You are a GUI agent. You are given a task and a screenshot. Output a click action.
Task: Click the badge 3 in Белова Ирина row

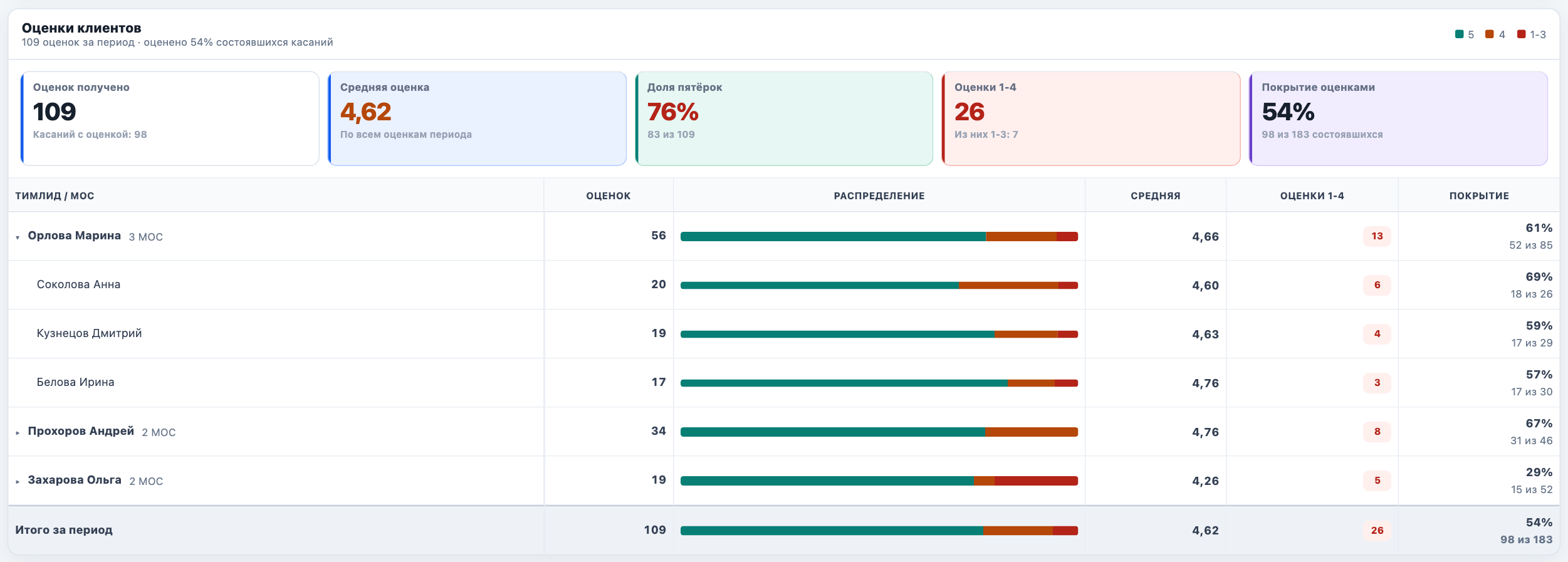1377,383
